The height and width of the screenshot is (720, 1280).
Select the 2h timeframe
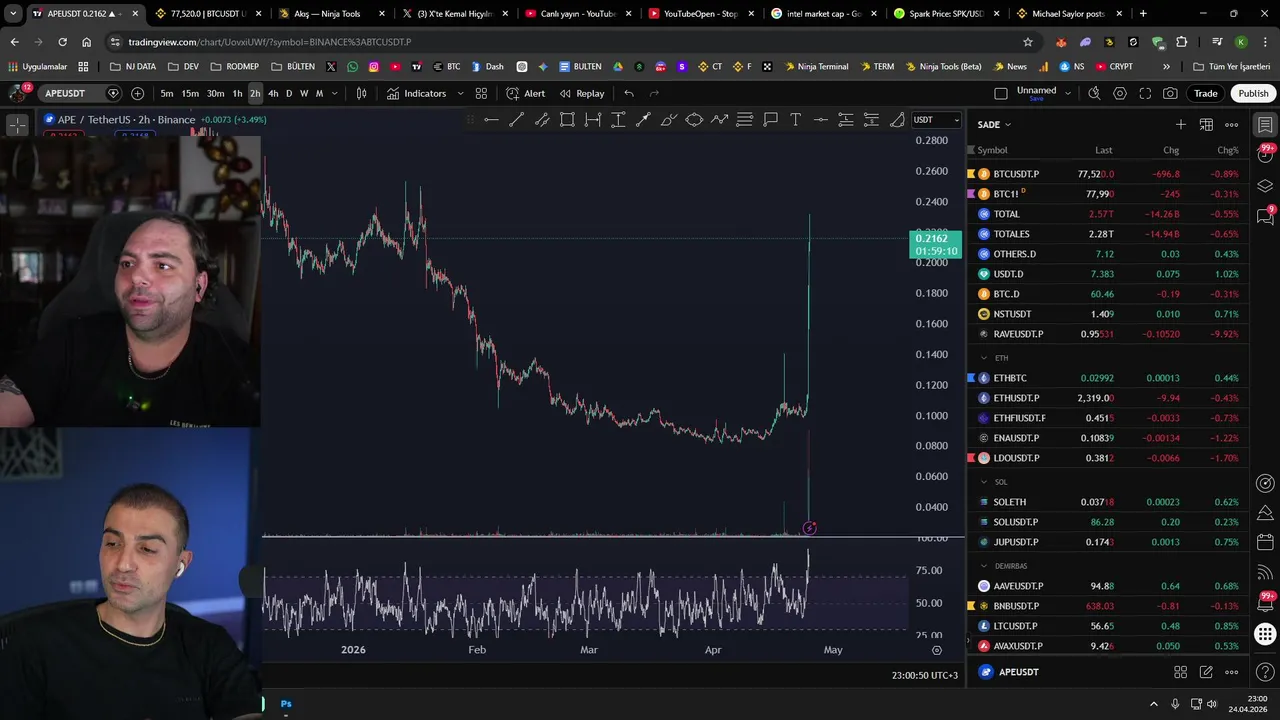point(255,93)
